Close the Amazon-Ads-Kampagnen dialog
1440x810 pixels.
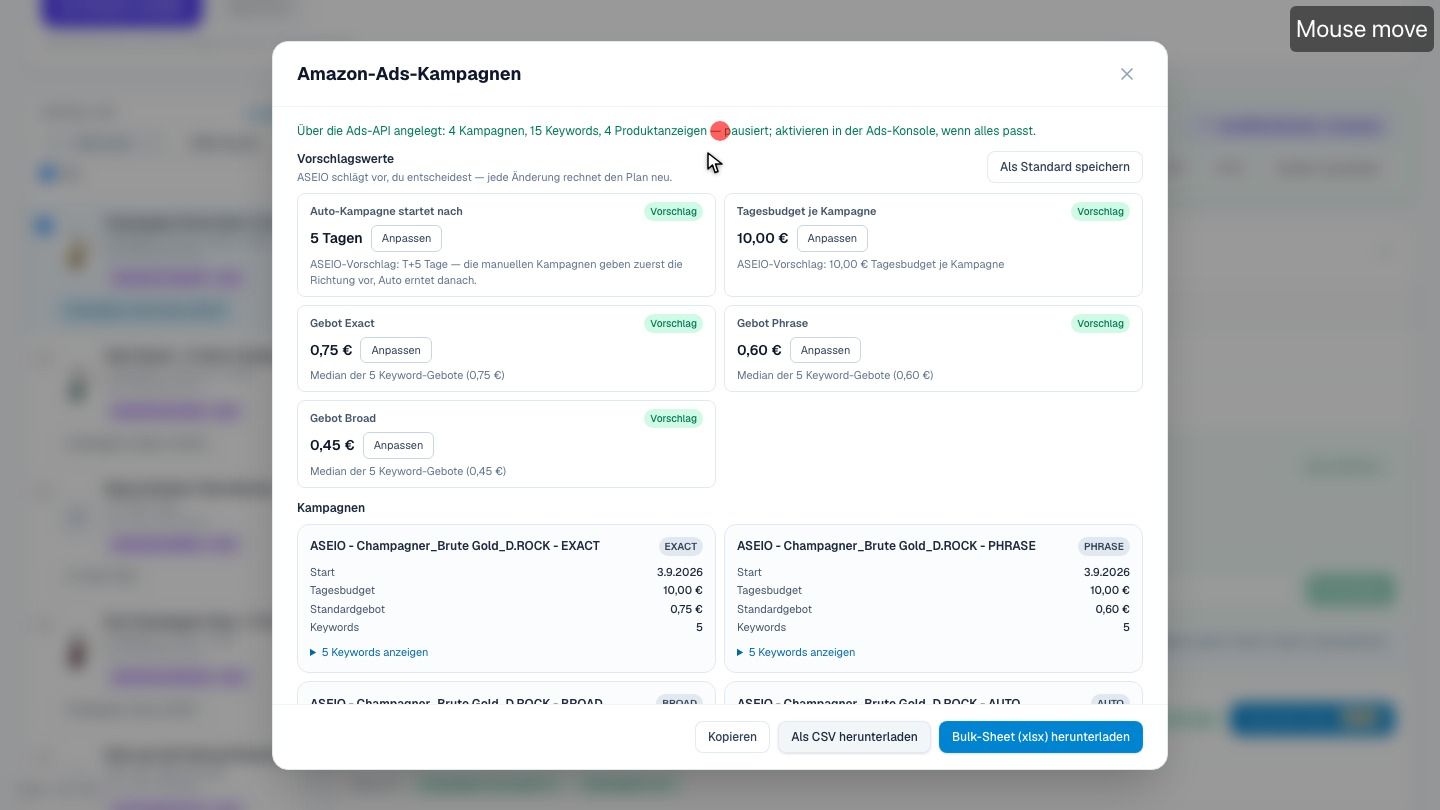pos(1127,74)
